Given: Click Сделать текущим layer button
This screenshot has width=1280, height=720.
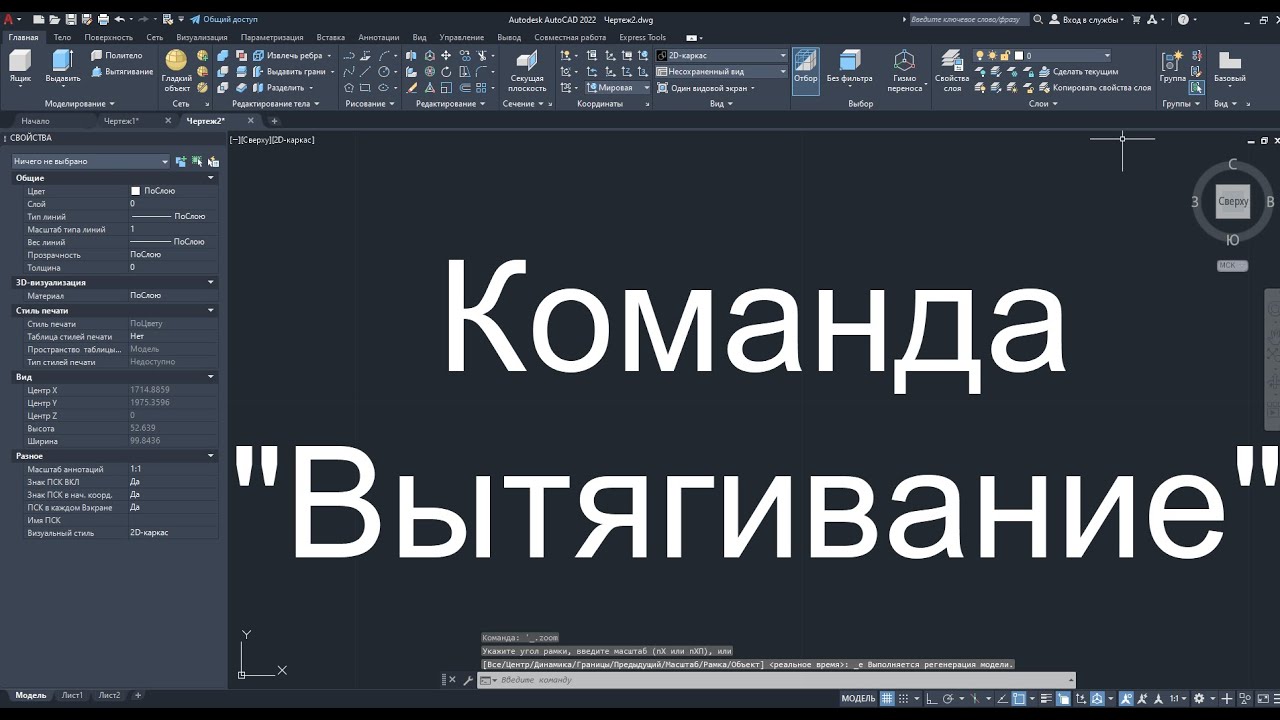Looking at the screenshot, I should [x=1078, y=72].
